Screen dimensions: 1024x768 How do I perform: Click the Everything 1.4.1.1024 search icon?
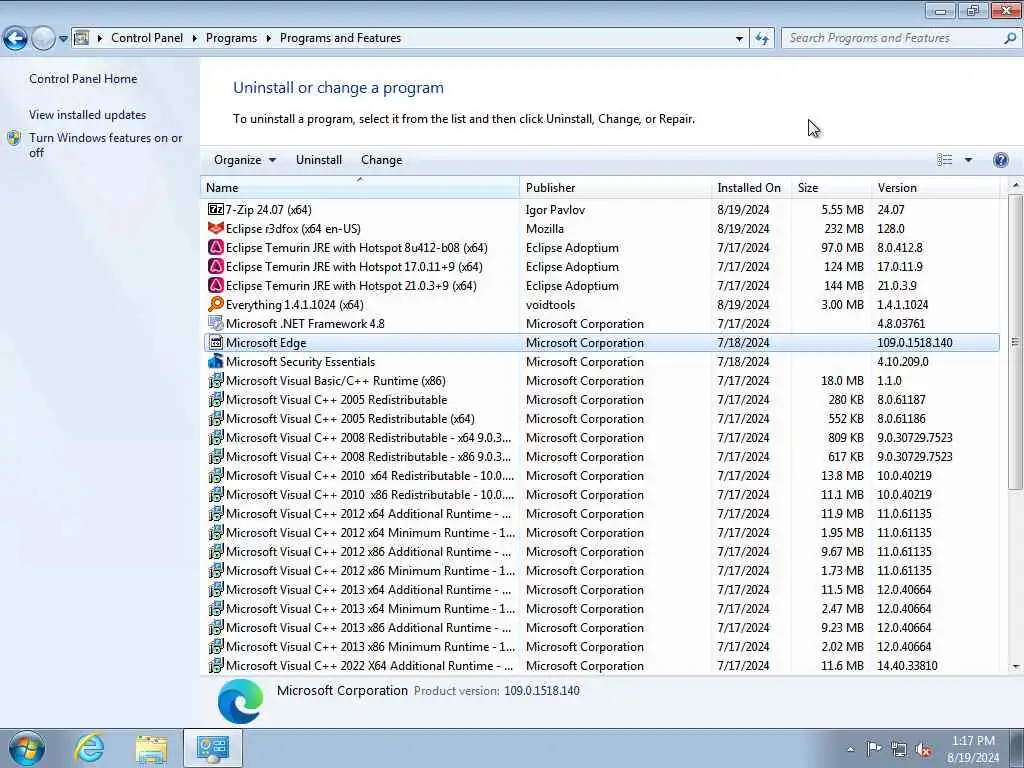pos(216,304)
